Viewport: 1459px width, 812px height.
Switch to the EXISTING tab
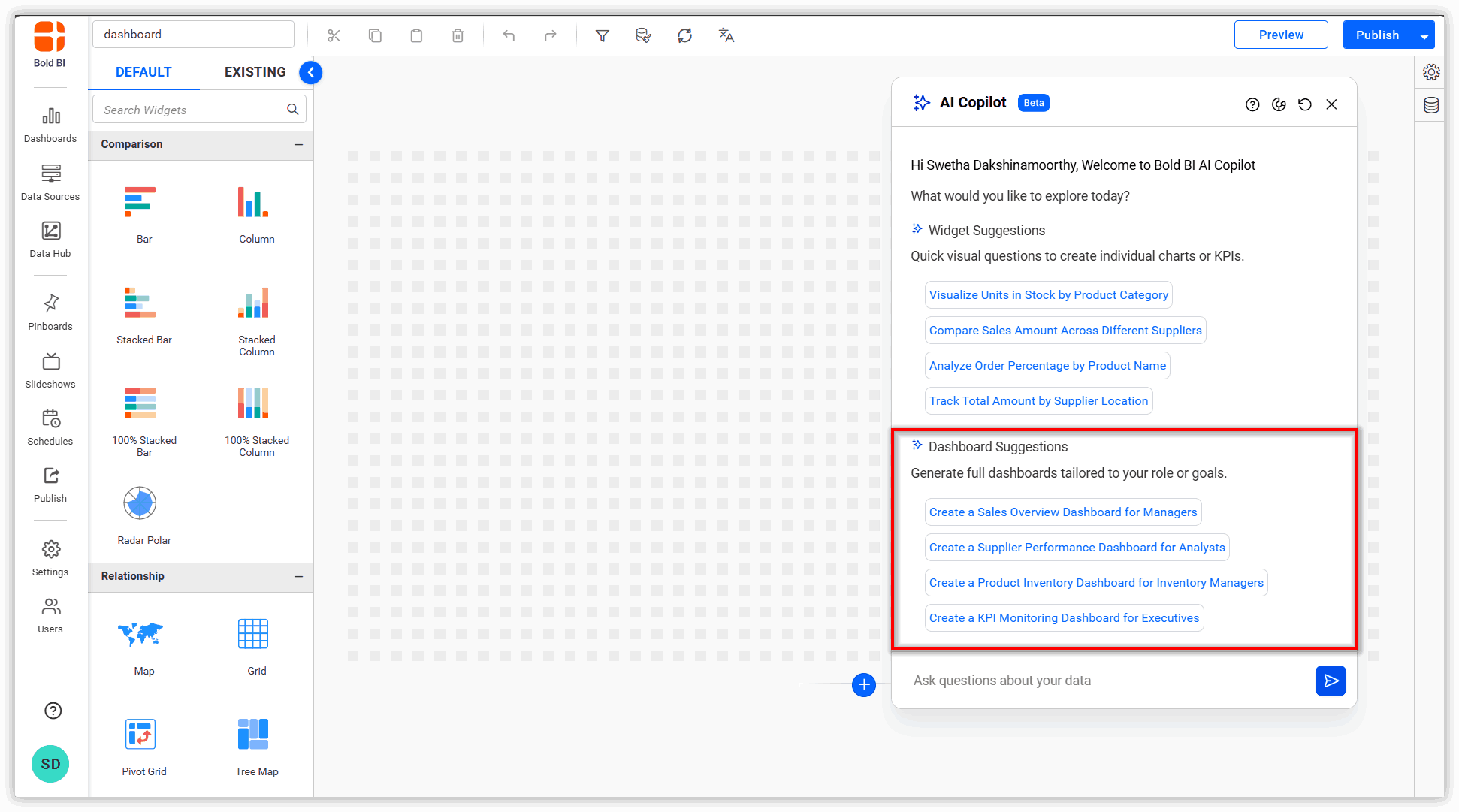pos(255,72)
